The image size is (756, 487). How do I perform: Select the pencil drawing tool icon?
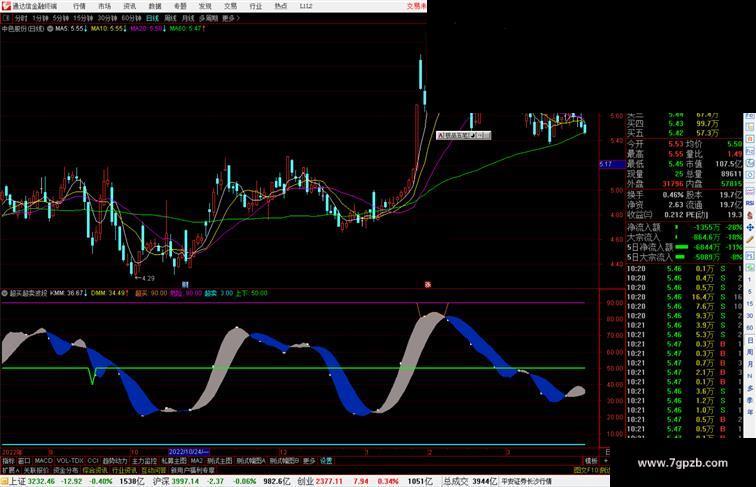point(750,240)
